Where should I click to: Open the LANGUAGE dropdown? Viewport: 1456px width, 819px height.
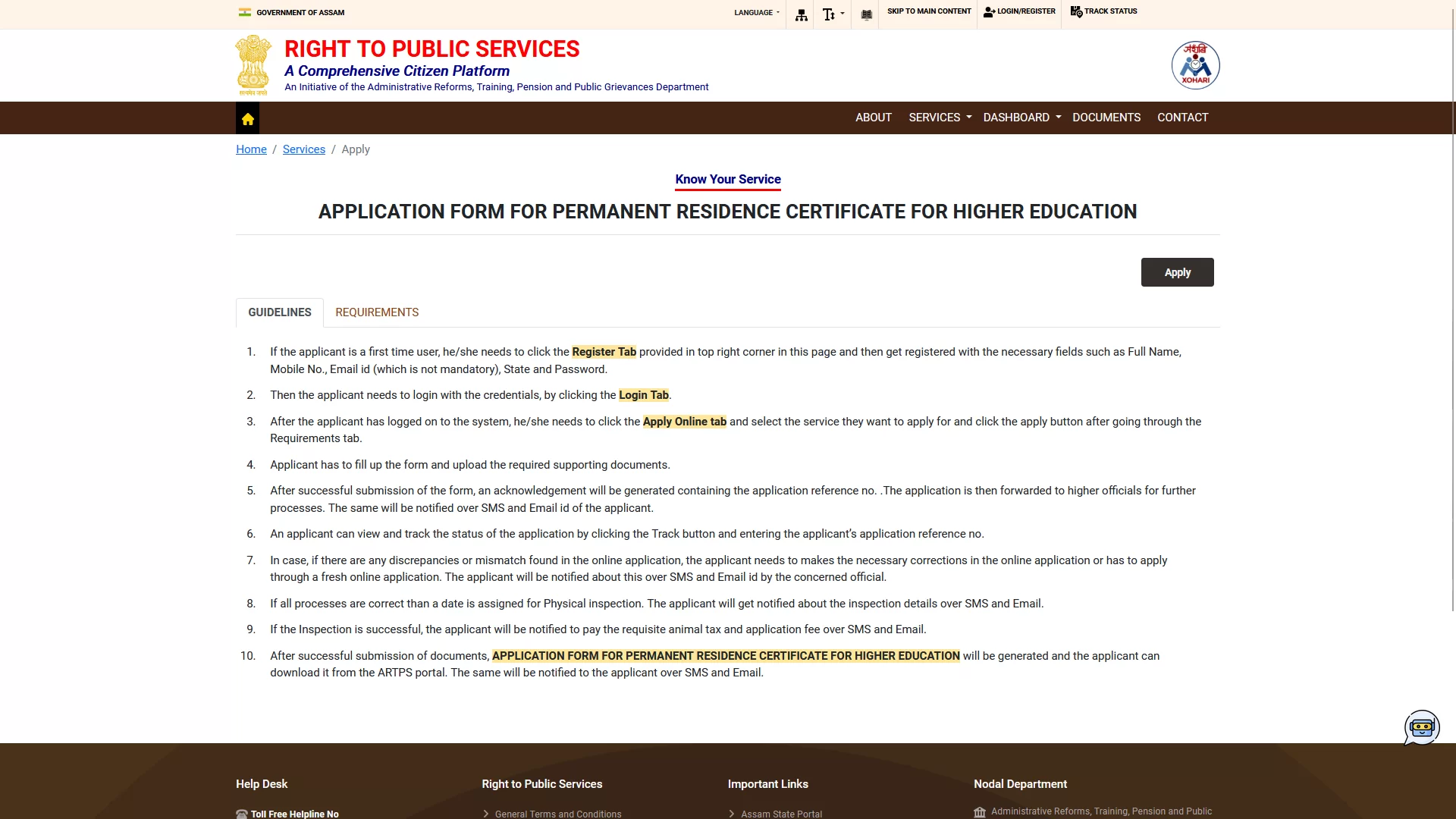[755, 12]
